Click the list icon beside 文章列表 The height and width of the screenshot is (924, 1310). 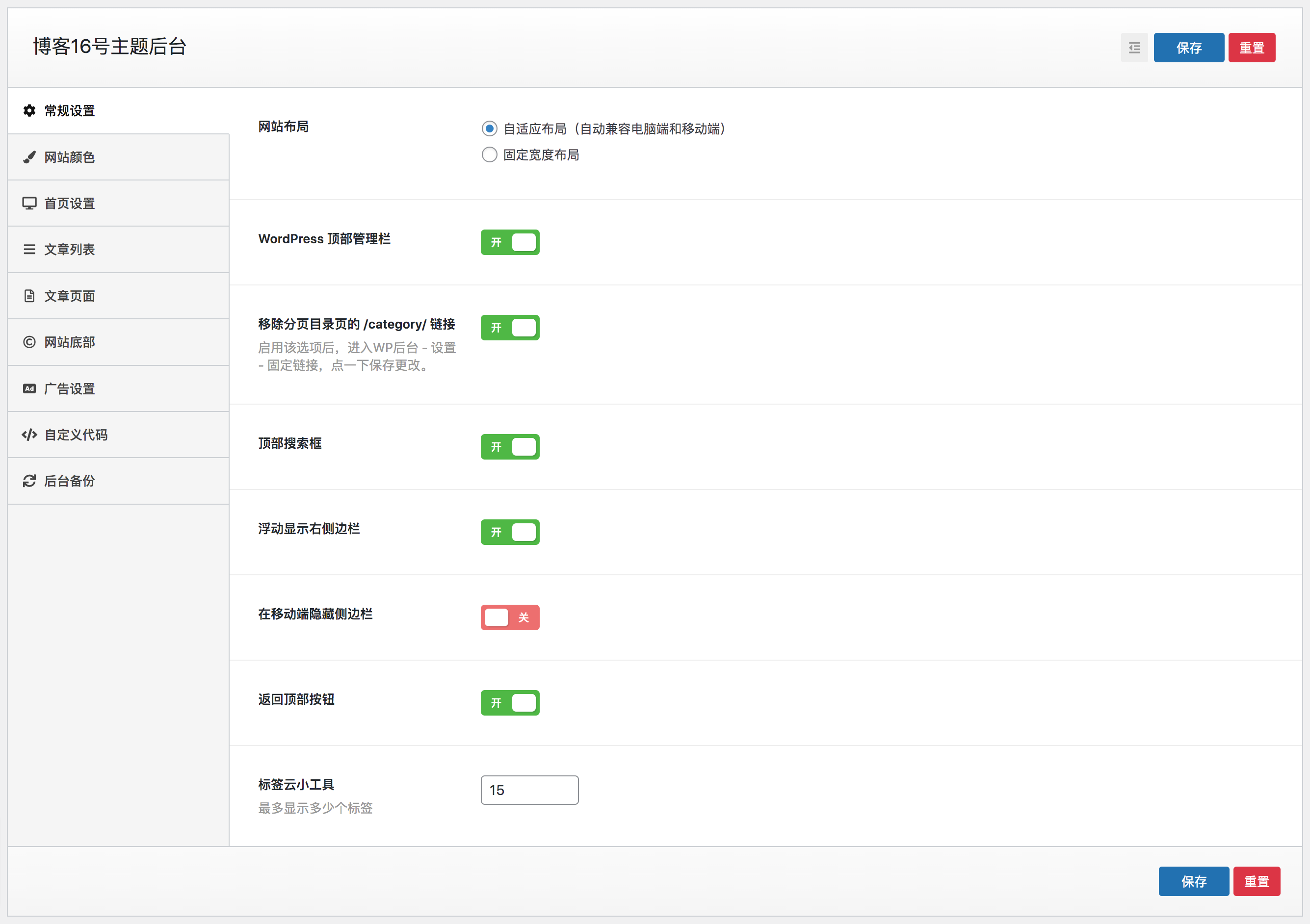click(29, 249)
